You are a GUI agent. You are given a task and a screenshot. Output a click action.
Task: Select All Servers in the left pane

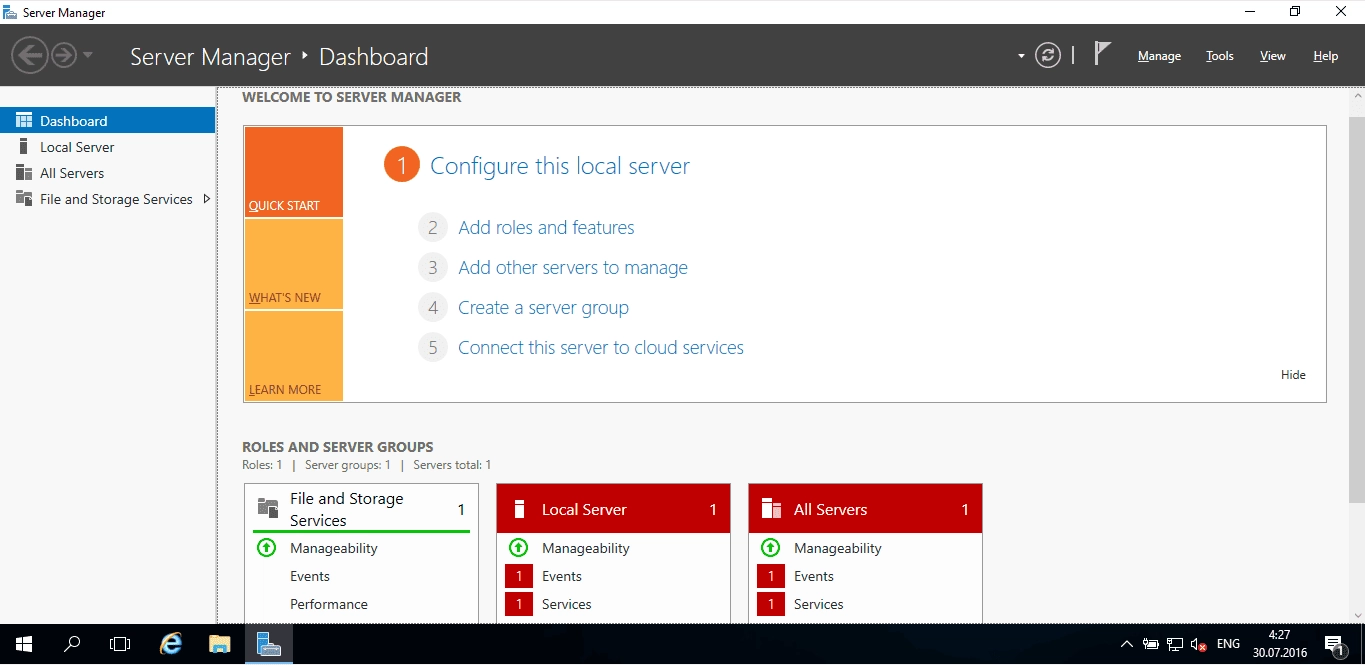click(108, 173)
